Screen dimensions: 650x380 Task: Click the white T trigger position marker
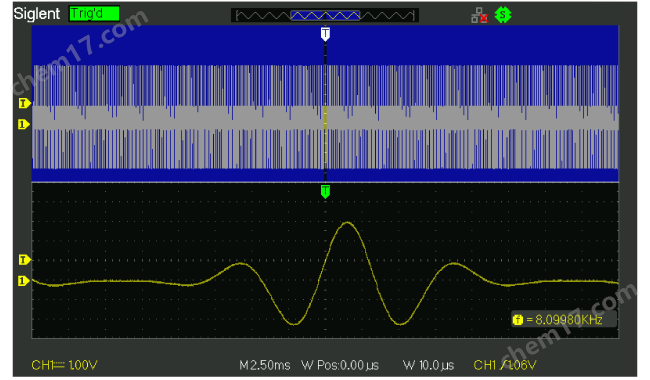325,34
